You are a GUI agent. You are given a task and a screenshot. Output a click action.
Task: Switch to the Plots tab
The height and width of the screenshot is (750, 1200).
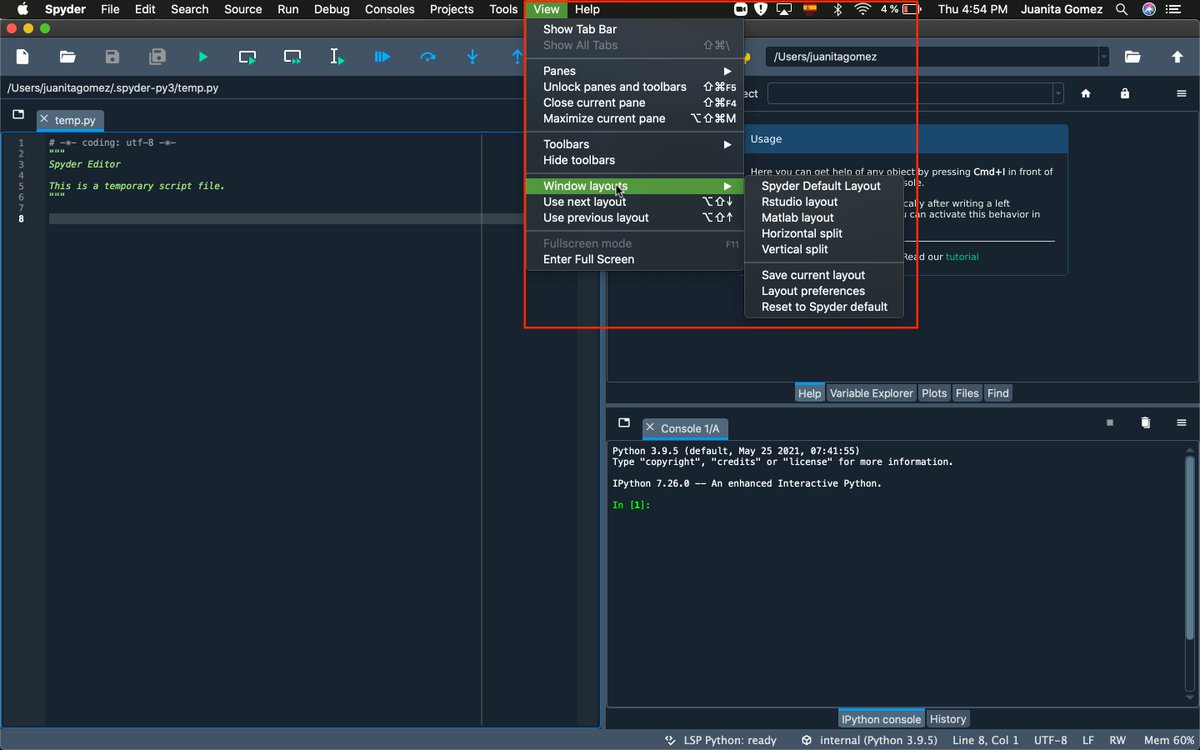(934, 393)
